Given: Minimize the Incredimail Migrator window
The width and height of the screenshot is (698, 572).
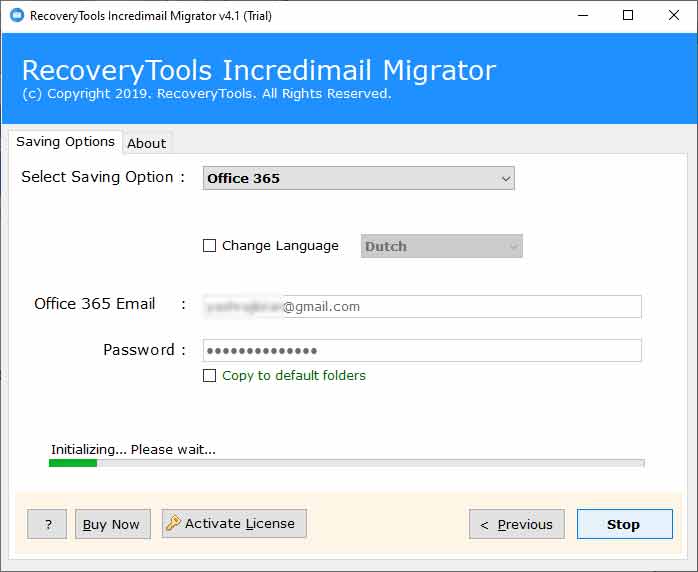Looking at the screenshot, I should (583, 16).
